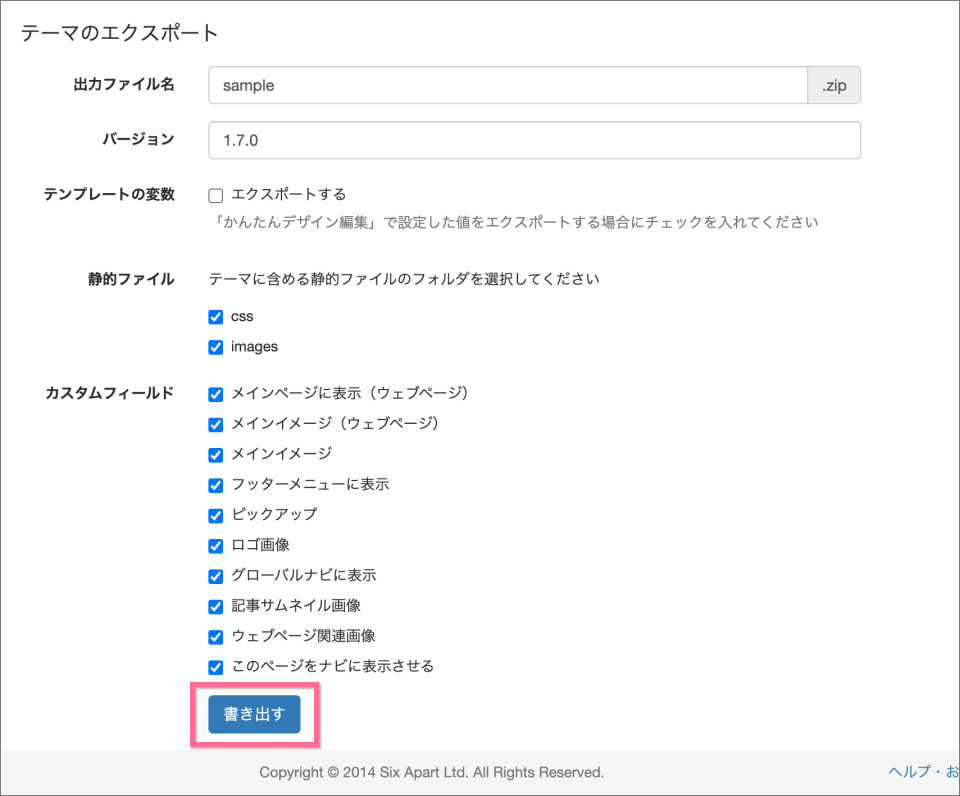The image size is (960, 796).
Task: Click the バージョン input field
Action: [x=534, y=141]
